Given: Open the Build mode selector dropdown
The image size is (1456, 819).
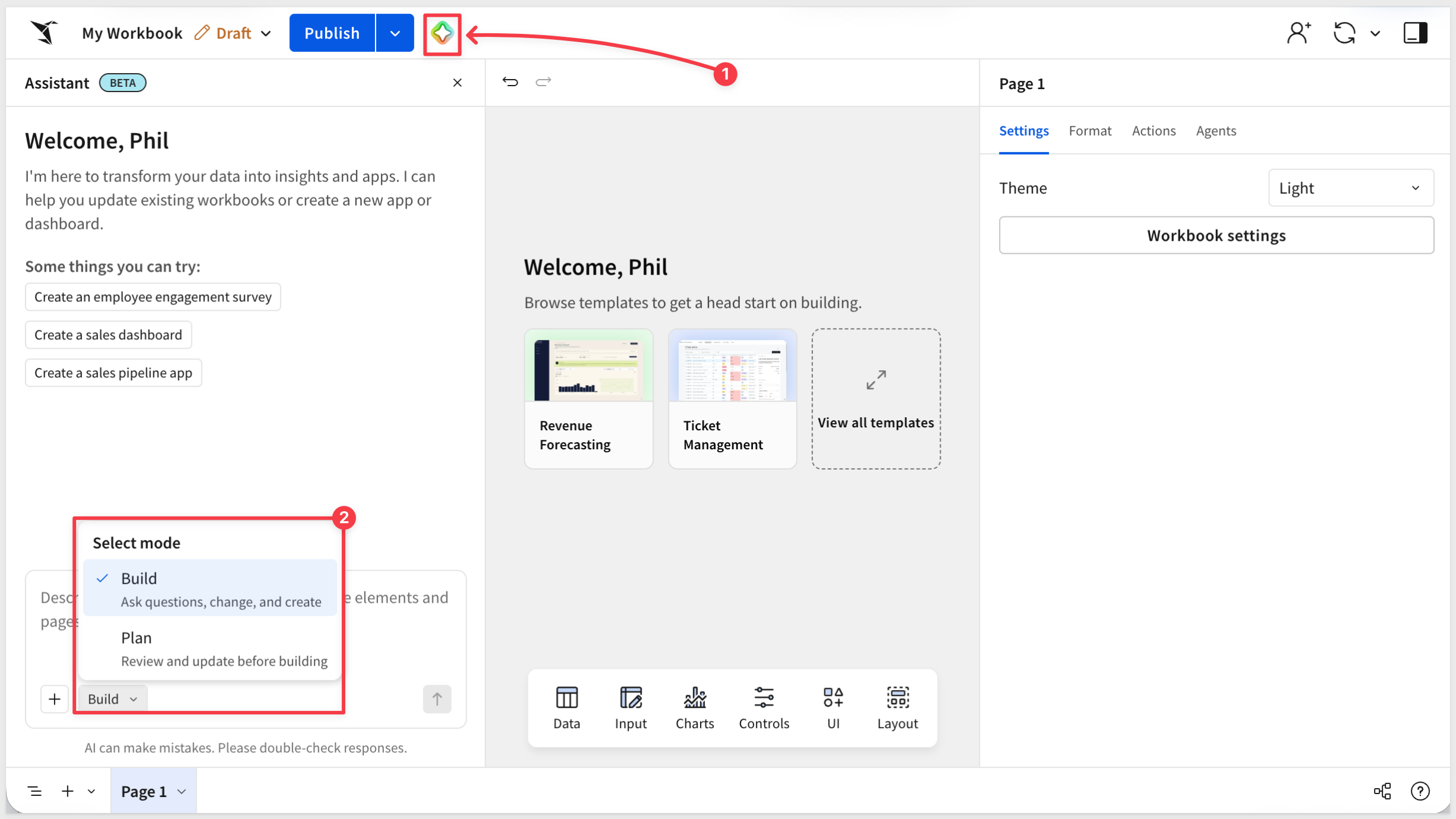Looking at the screenshot, I should [x=112, y=699].
